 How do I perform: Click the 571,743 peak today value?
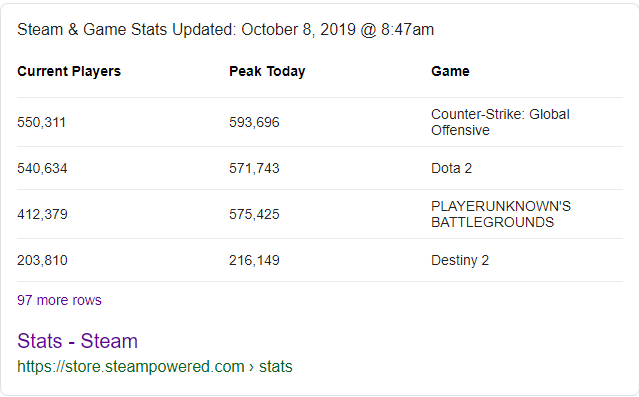click(254, 168)
